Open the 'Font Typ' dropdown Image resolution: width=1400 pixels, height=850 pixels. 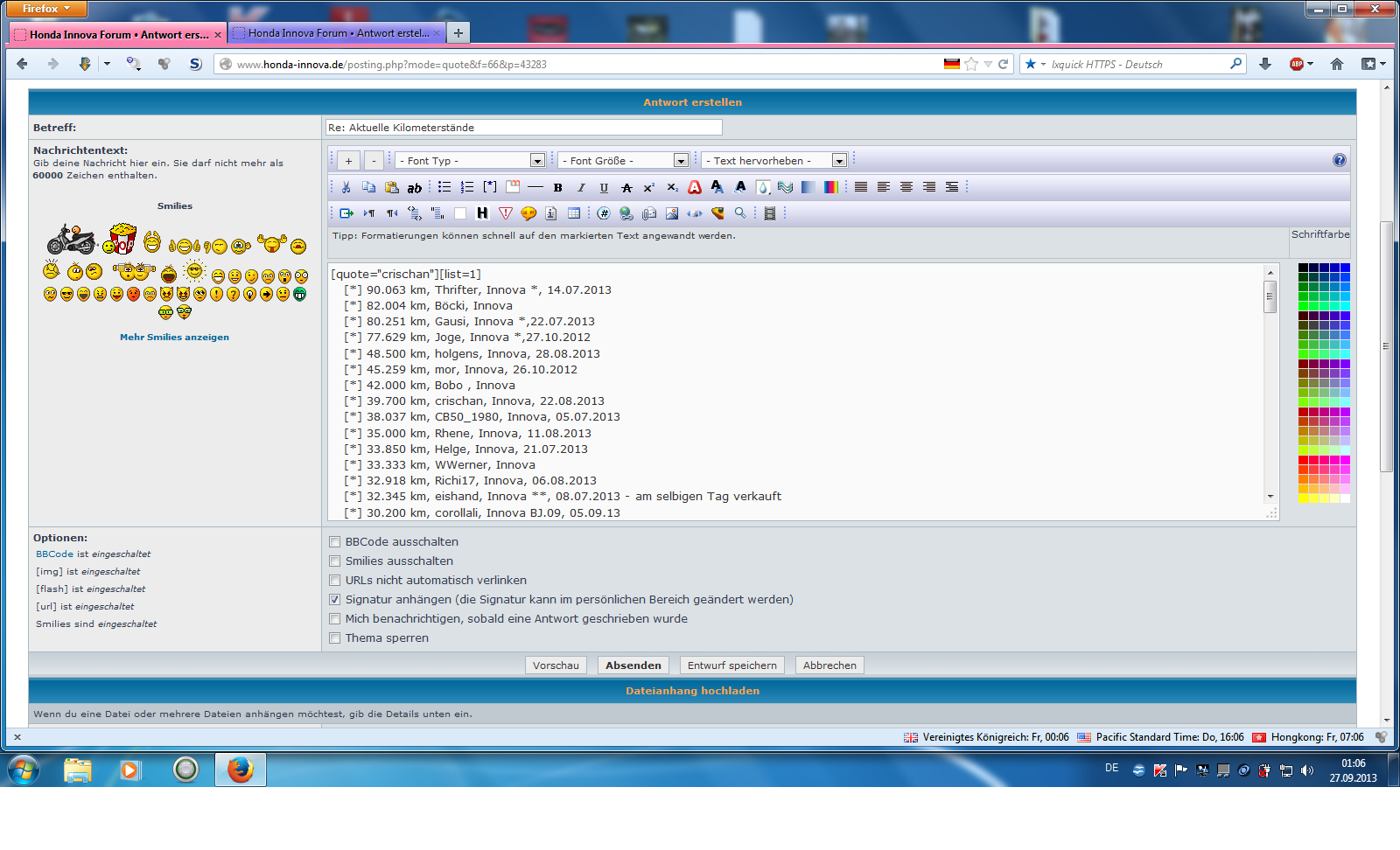tap(471, 161)
